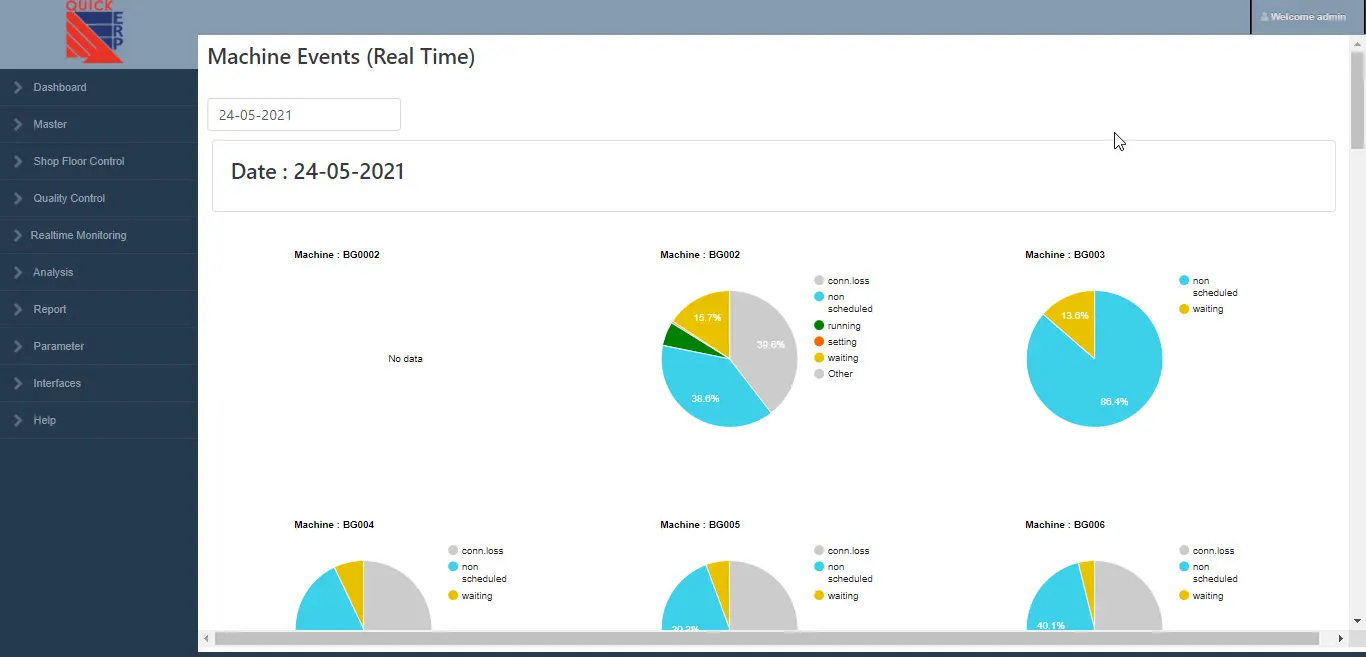Open Shop Floor Control menu
1366x657 pixels.
click(x=99, y=161)
